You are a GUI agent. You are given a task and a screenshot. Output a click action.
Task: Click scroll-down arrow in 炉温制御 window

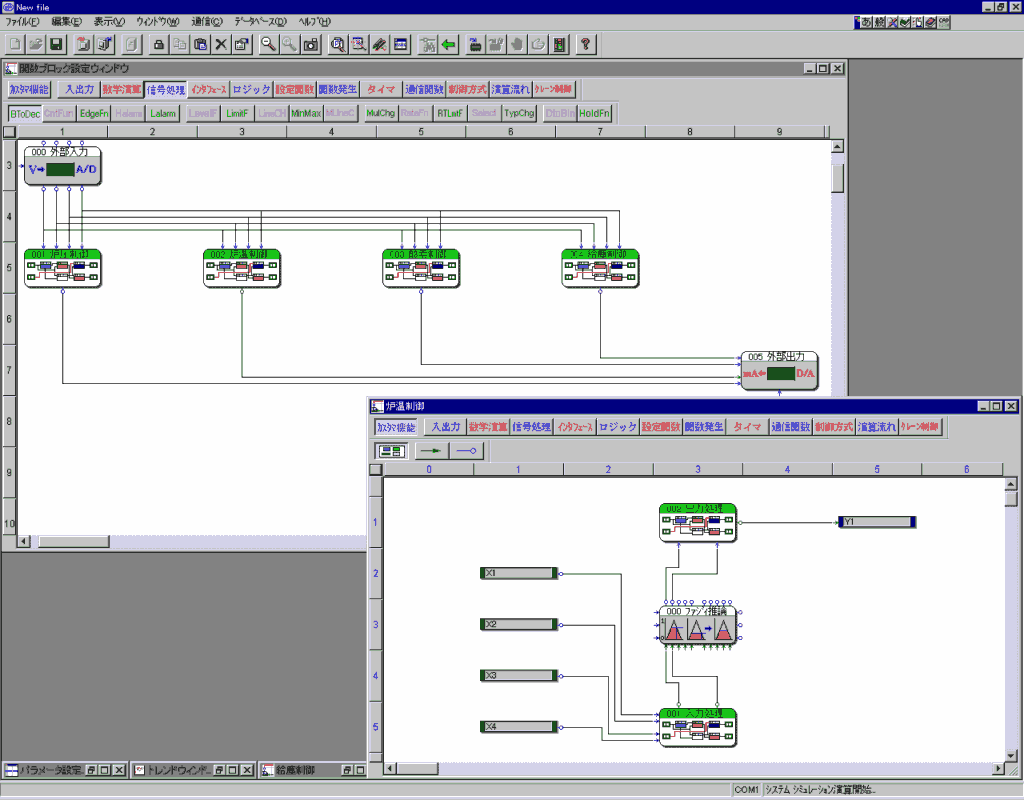click(1010, 756)
